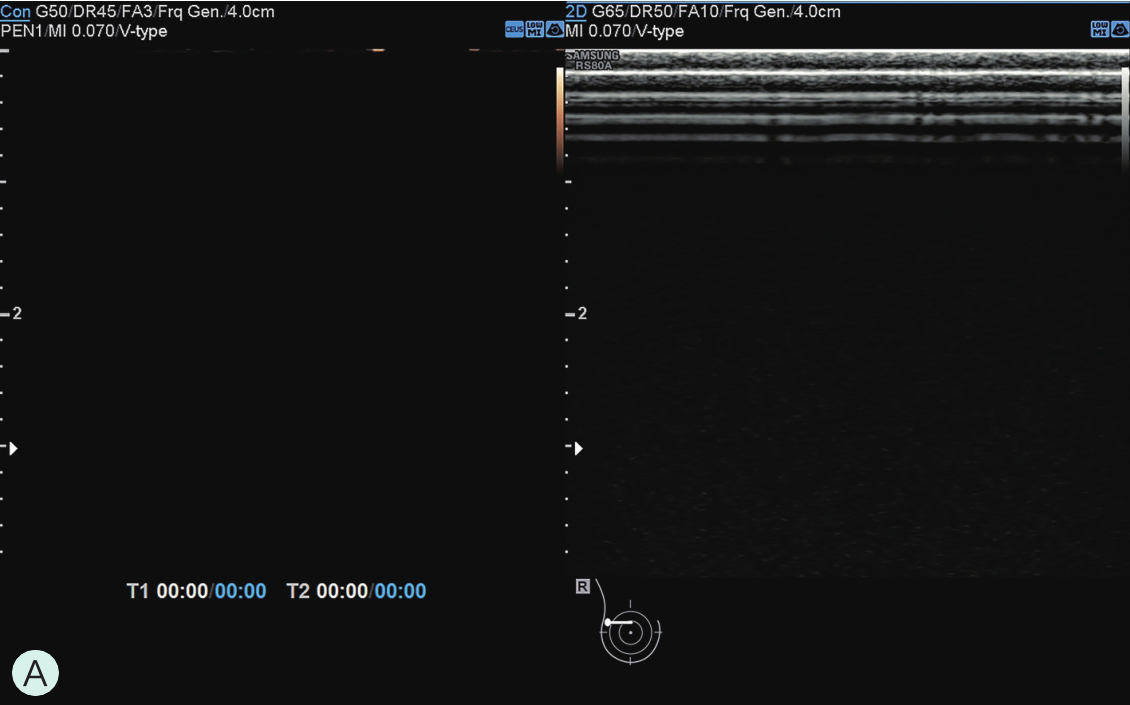This screenshot has height=705, width=1130.
Task: Click the 2 cm depth marker in 2D pane
Action: 577,314
